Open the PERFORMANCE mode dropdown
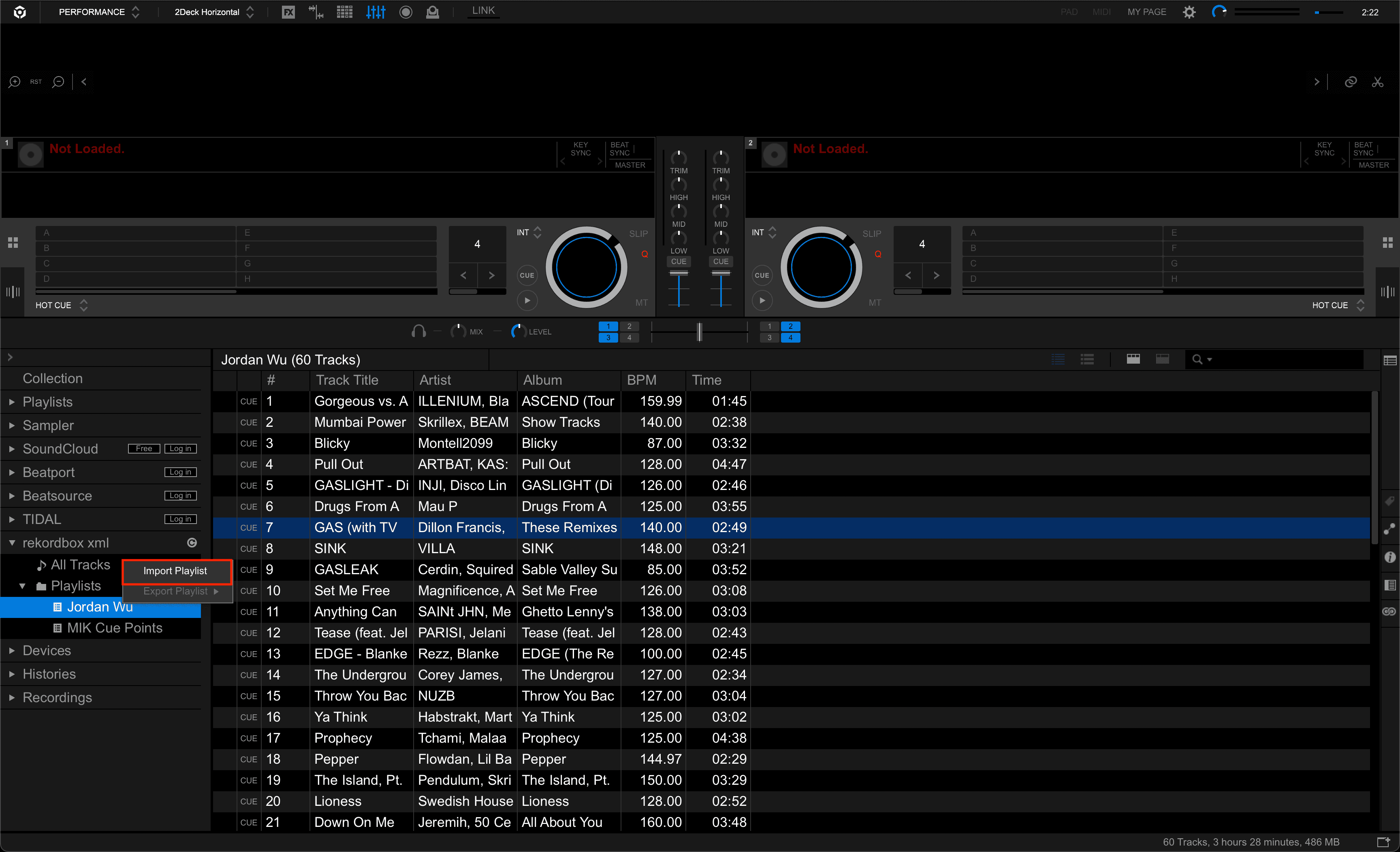 pyautogui.click(x=99, y=12)
